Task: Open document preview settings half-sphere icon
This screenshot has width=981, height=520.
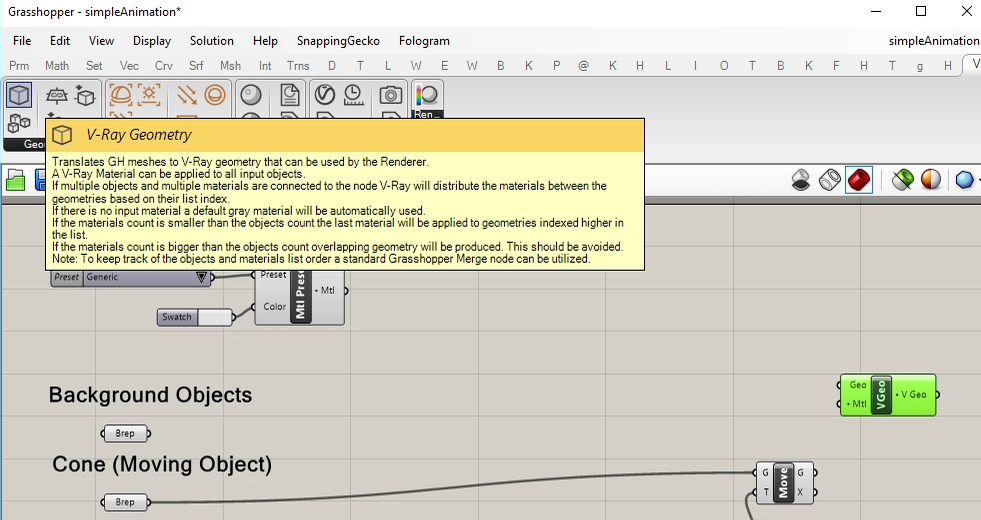Action: click(931, 180)
